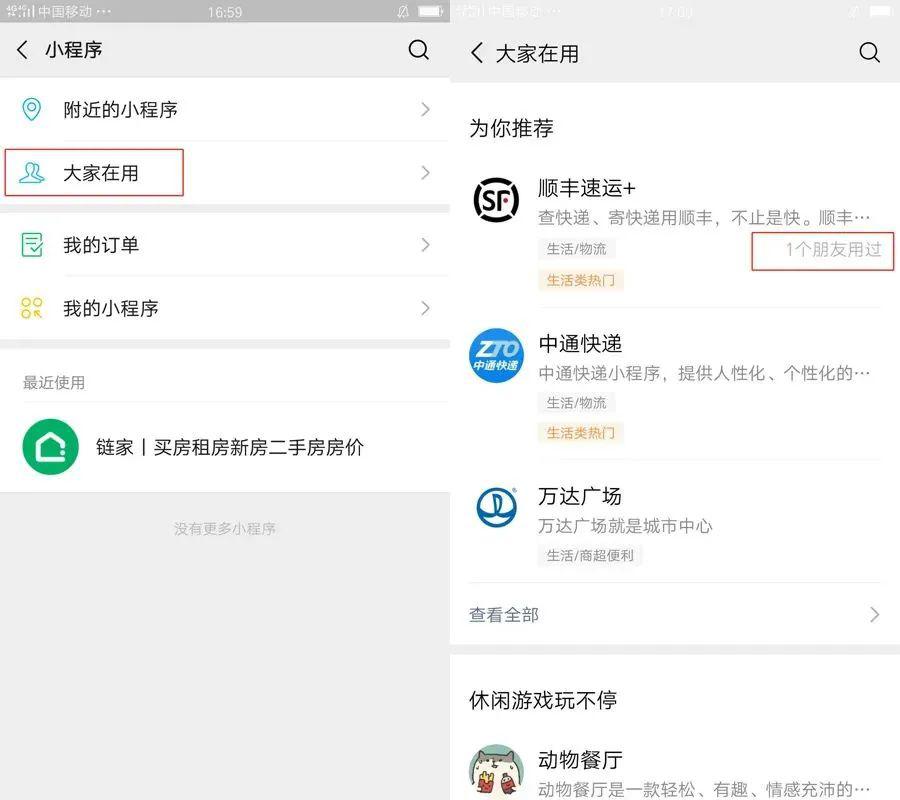Viewport: 900px width, 800px height.
Task: Tap 生活类热门 tag under 中通快递
Action: pyautogui.click(x=580, y=433)
